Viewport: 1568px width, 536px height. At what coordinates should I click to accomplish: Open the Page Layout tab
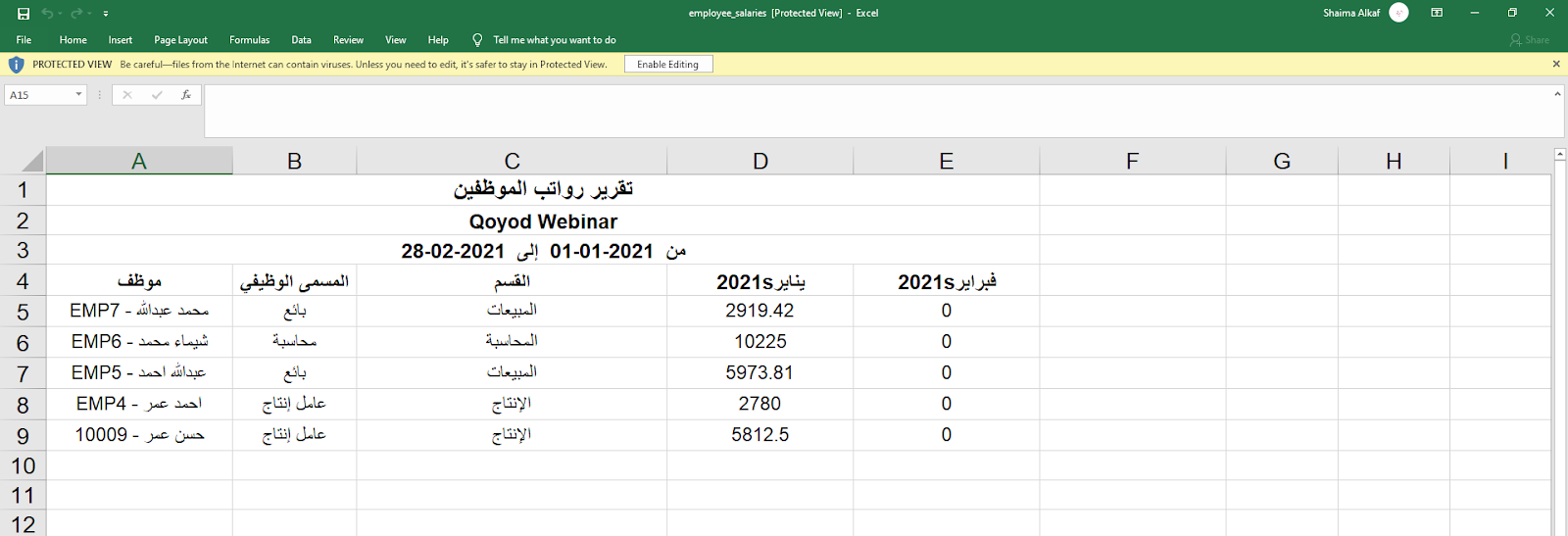(180, 40)
